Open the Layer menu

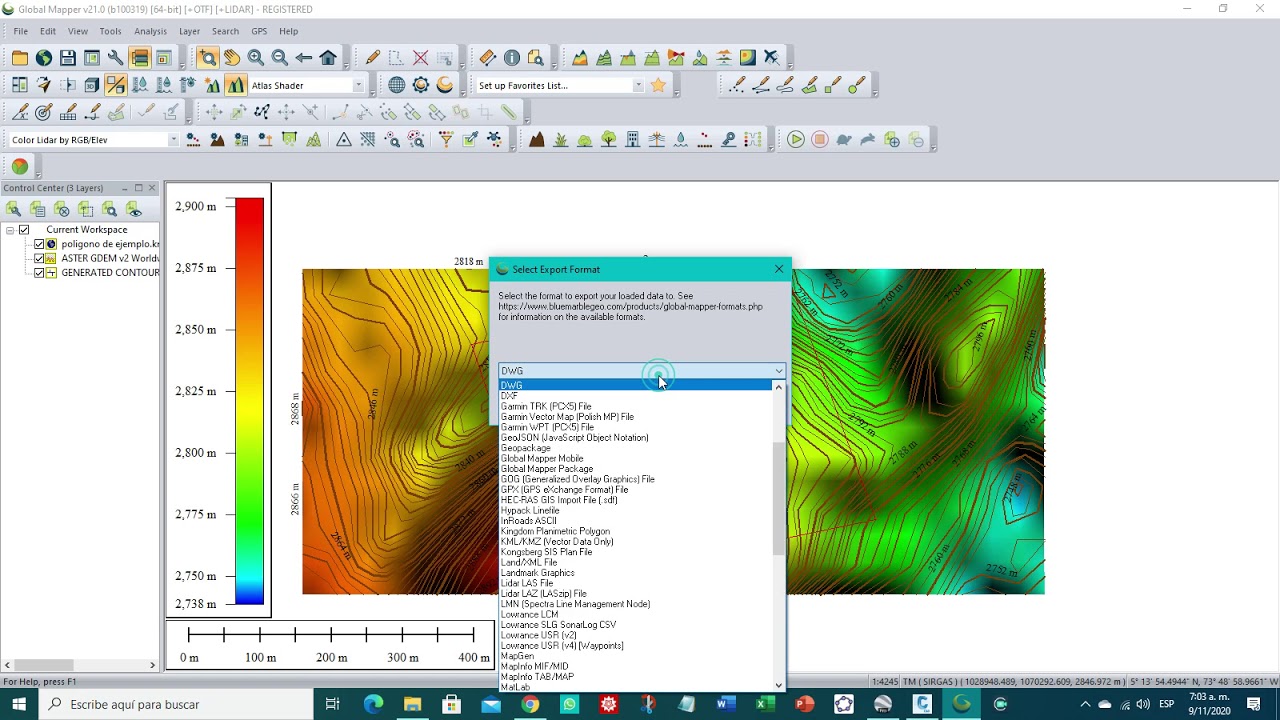[x=189, y=31]
